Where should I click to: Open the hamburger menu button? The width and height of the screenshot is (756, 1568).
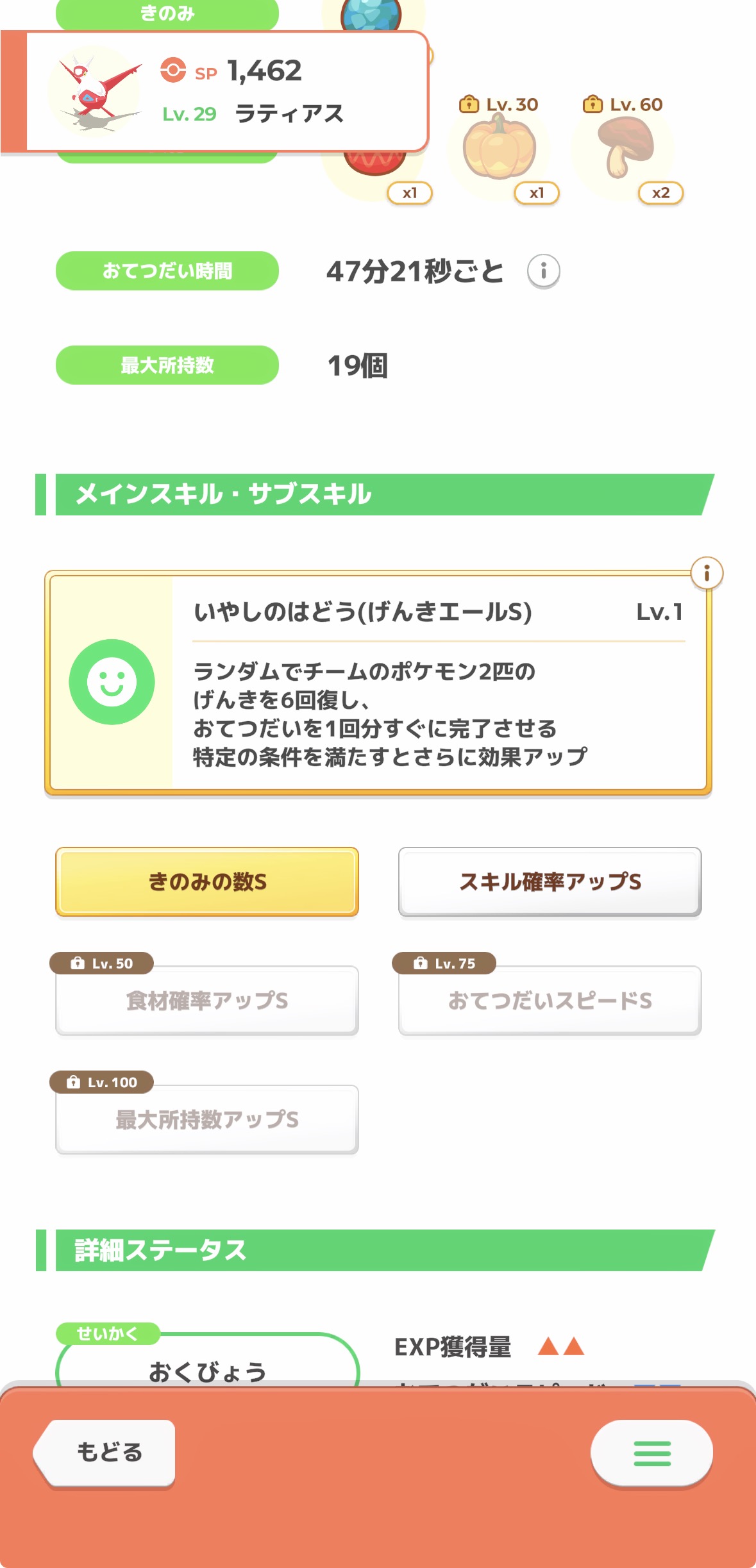pos(651,1453)
